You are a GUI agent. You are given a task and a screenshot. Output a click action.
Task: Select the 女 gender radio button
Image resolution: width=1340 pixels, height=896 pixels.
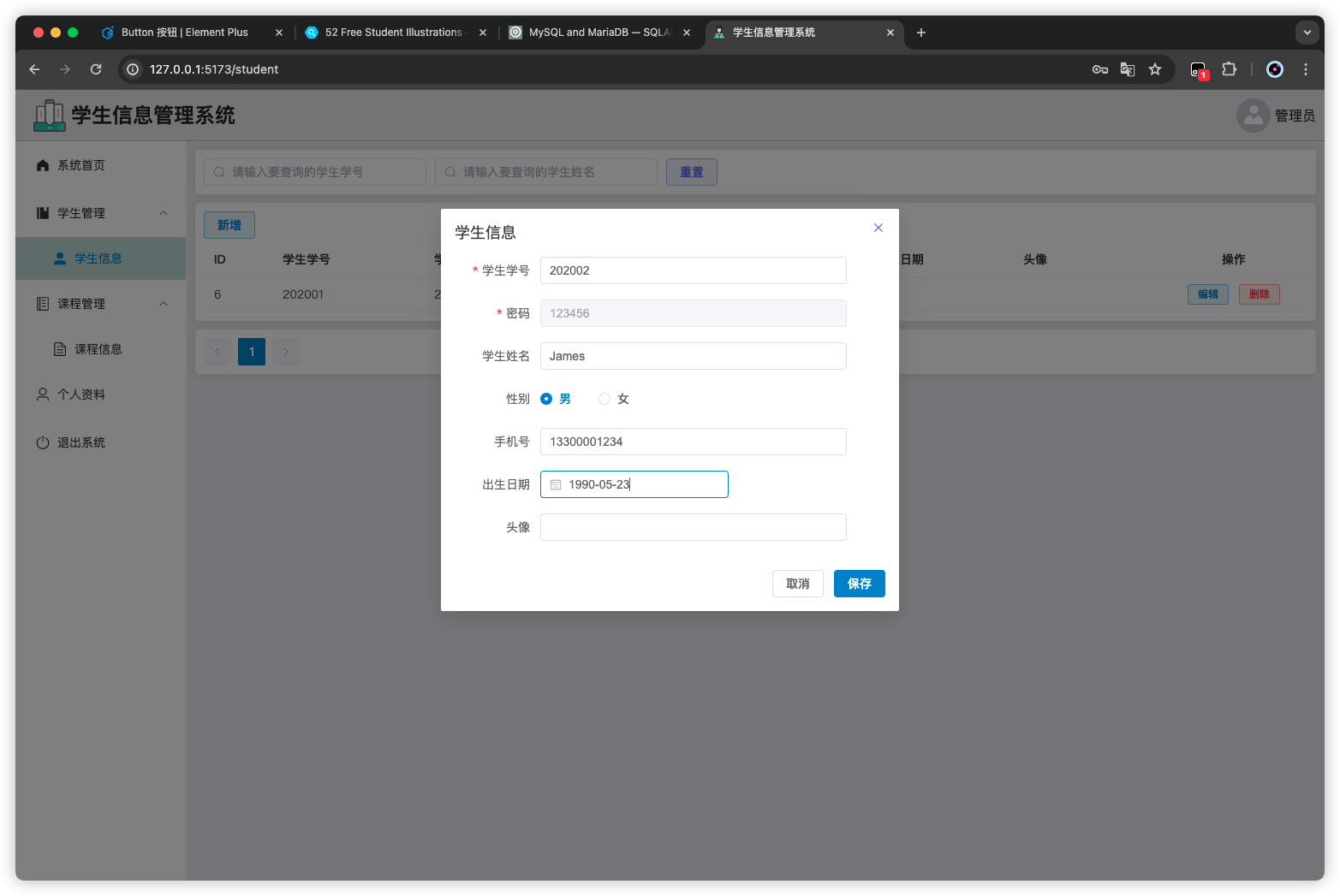(604, 399)
